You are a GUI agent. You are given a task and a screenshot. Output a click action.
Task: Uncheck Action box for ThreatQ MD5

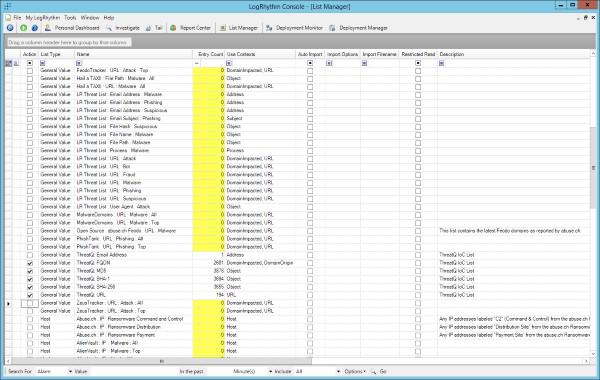(30, 271)
